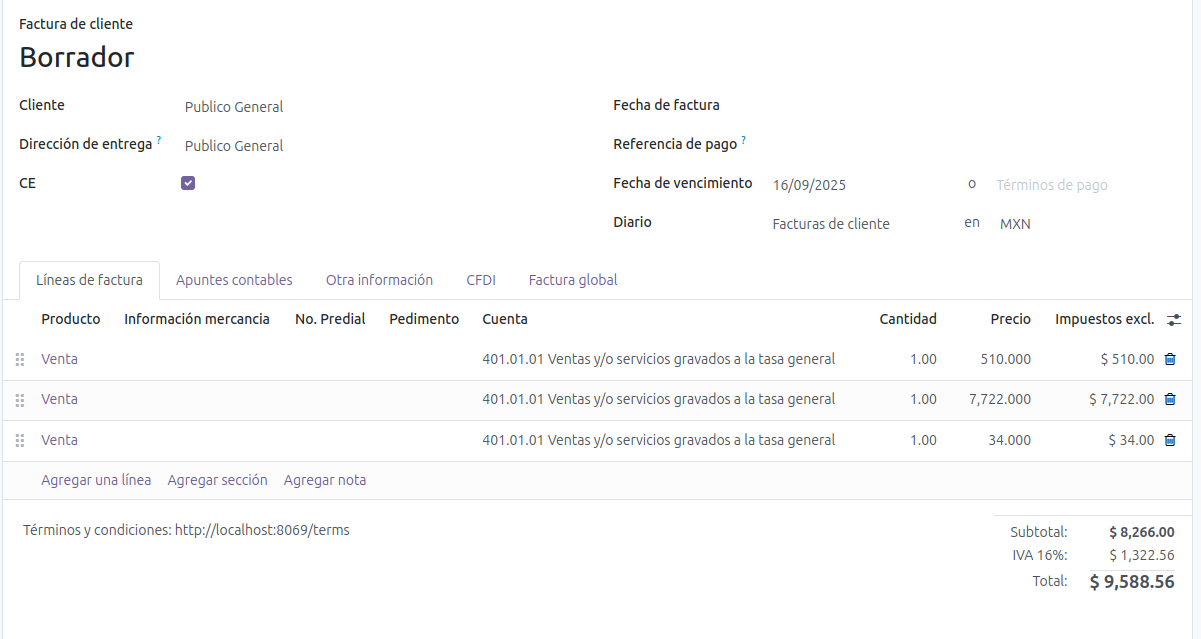Click trash icon on the $7,722.00 line
Screen dimensions: 1201x639
tap(1170, 399)
